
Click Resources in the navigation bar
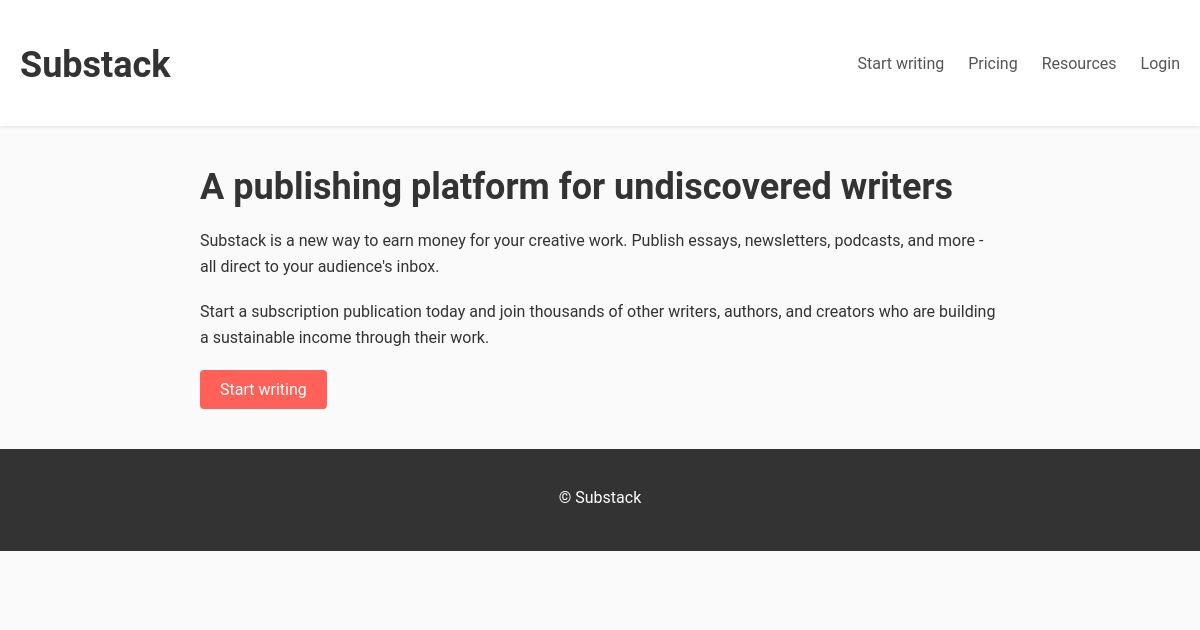(1078, 63)
